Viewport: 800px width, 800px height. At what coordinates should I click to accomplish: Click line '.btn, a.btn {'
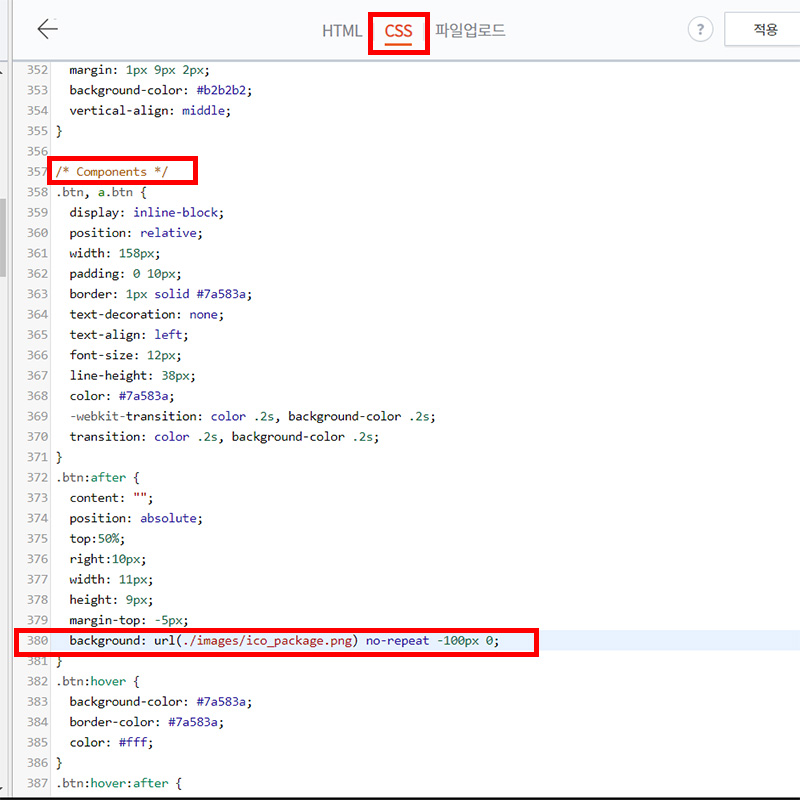coord(102,192)
